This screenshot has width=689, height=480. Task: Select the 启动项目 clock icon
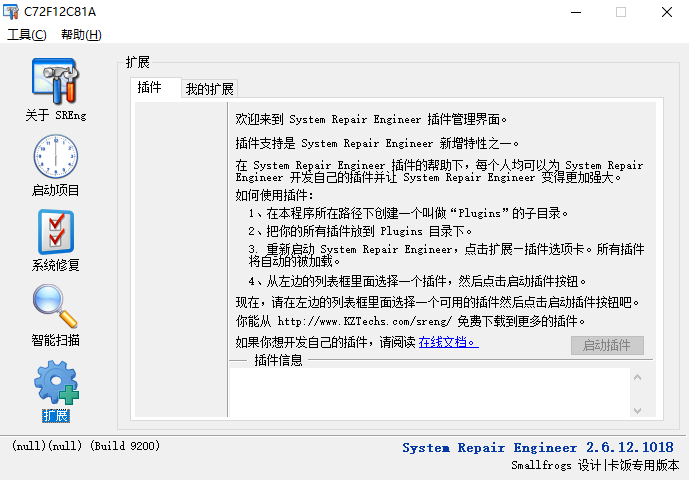click(55, 156)
